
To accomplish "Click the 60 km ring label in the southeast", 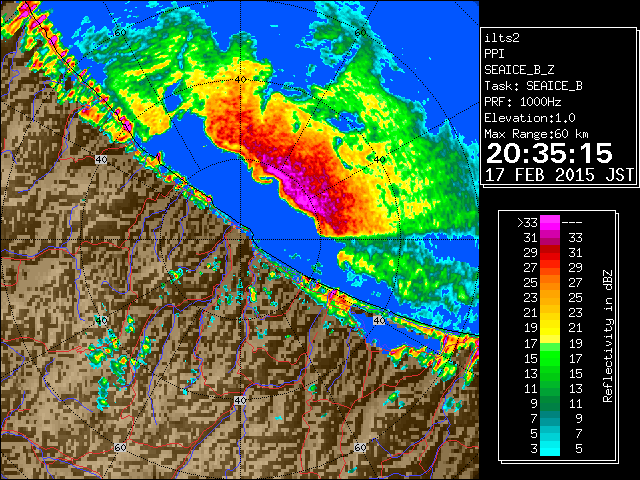I will [x=360, y=447].
